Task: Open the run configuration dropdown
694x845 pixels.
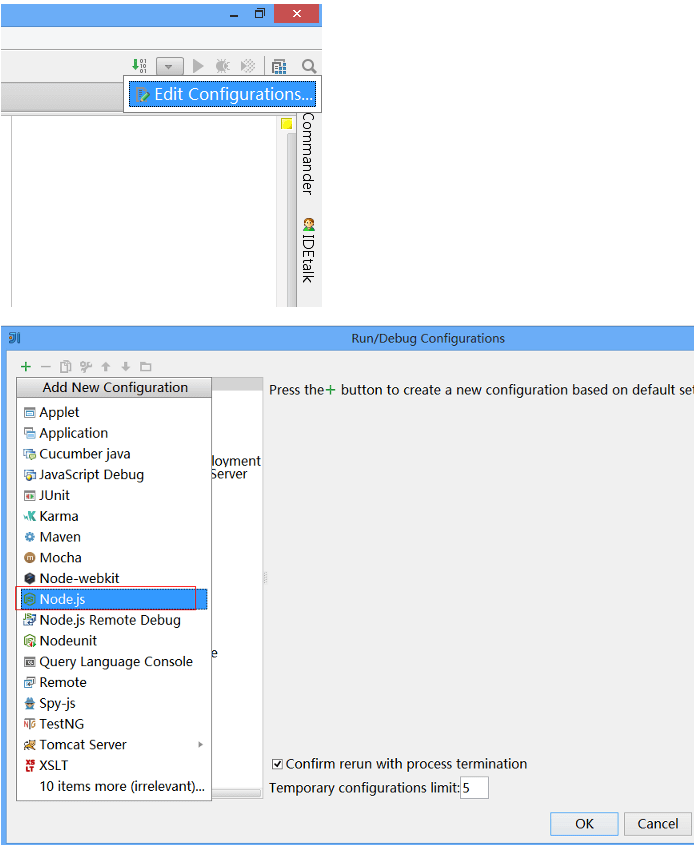Action: [170, 66]
